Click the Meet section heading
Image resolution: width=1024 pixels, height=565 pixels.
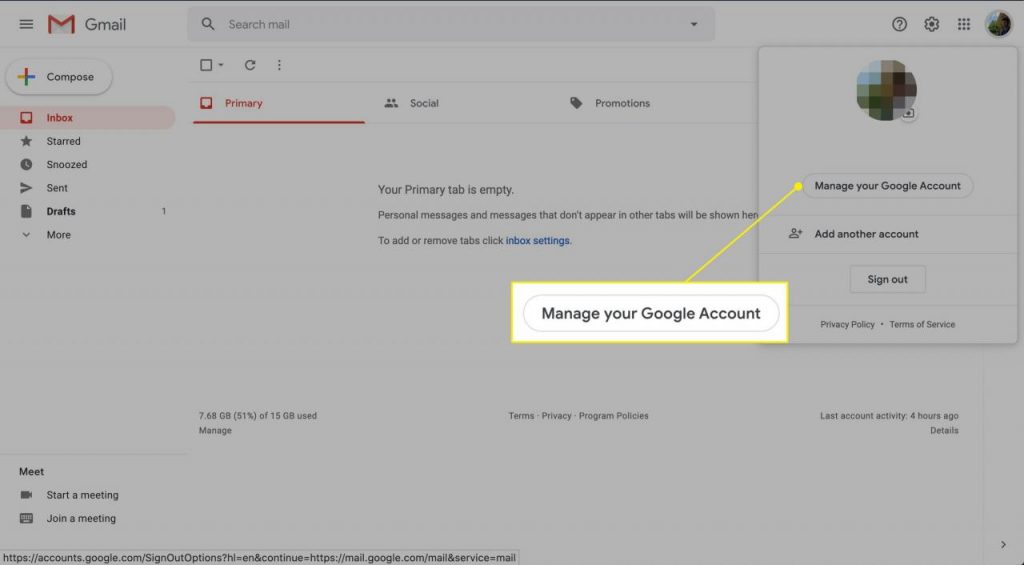[31, 472]
